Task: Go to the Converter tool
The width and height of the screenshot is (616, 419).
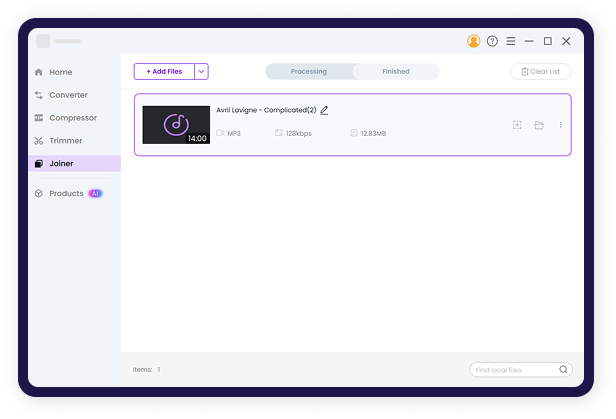Action: [x=68, y=95]
